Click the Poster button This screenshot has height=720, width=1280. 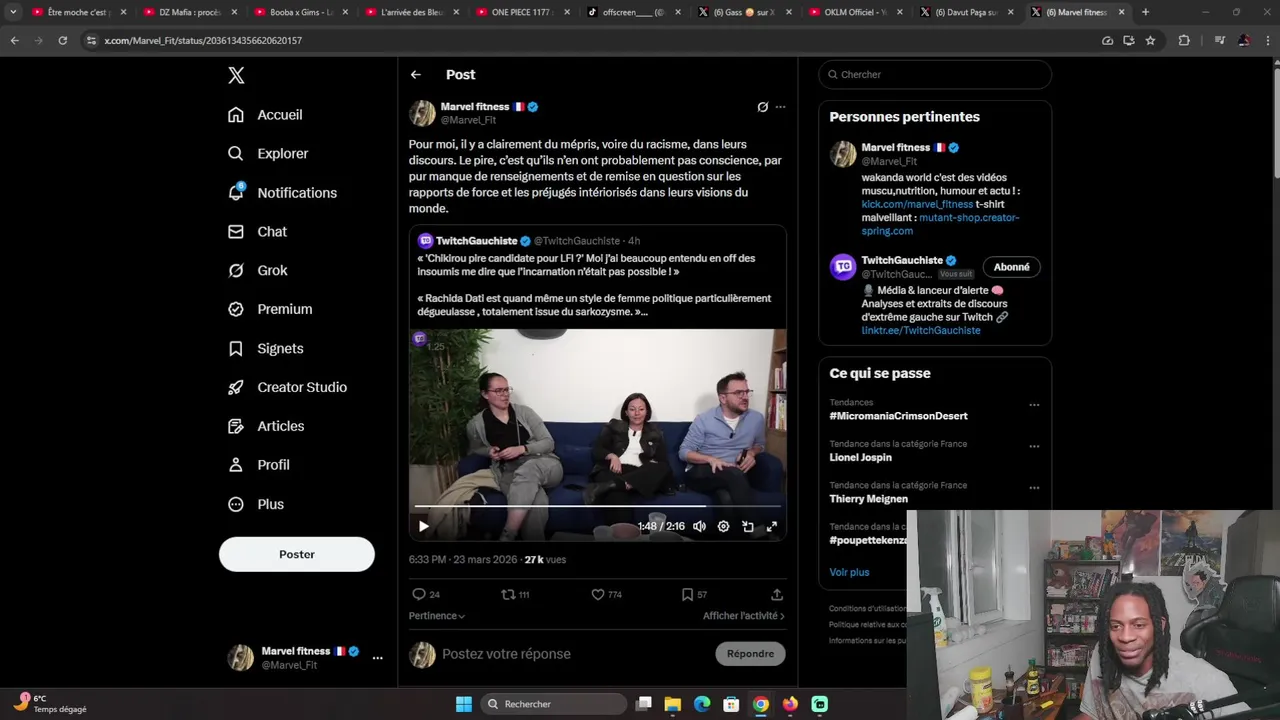[297, 554]
